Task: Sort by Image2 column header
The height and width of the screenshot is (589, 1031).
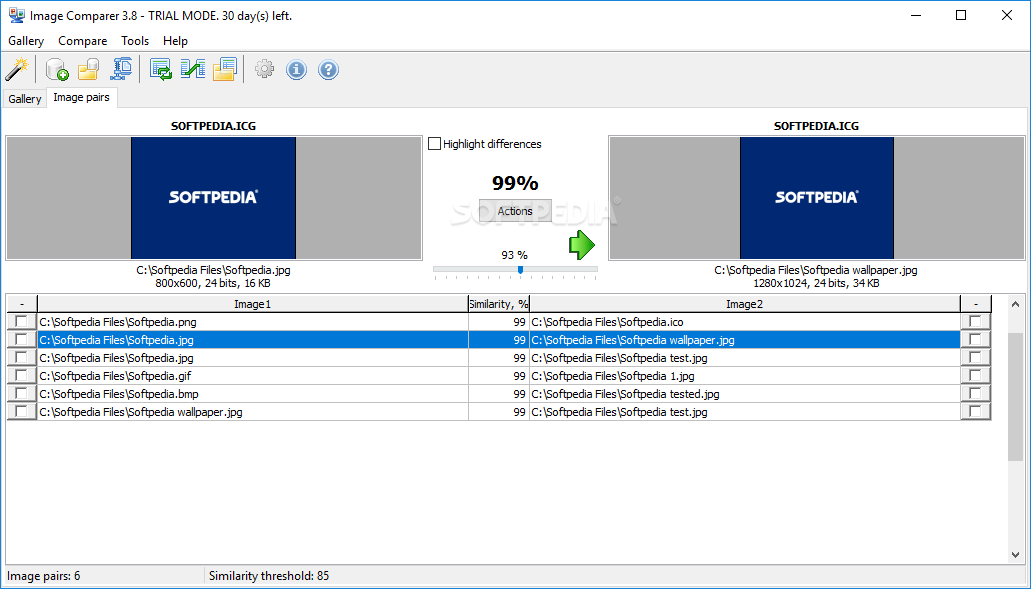Action: 744,304
